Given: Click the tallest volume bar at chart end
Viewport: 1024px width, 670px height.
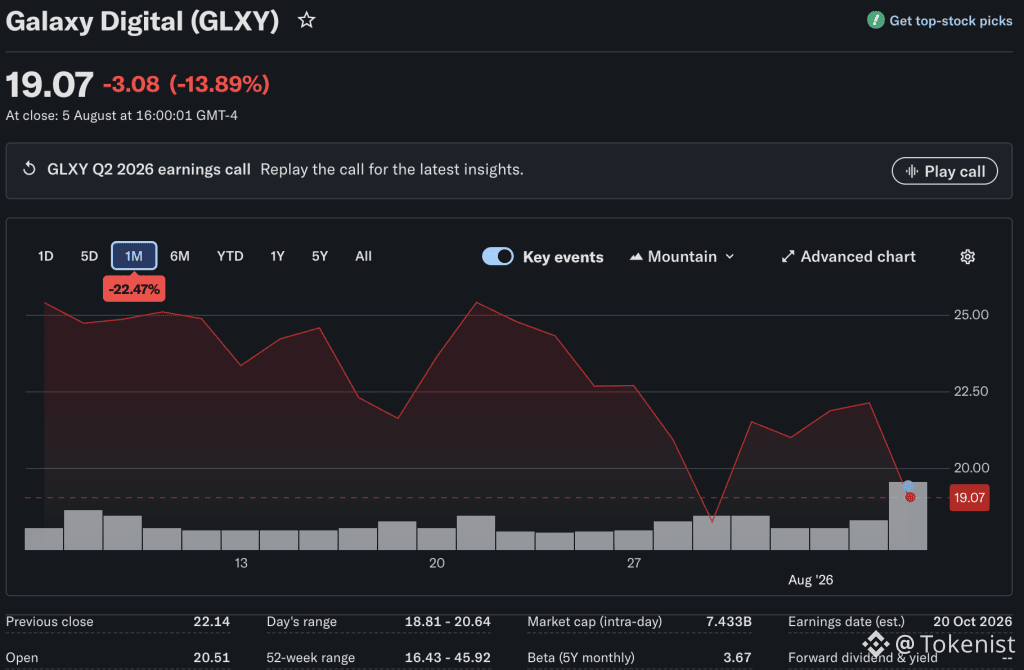Looking at the screenshot, I should click(908, 516).
